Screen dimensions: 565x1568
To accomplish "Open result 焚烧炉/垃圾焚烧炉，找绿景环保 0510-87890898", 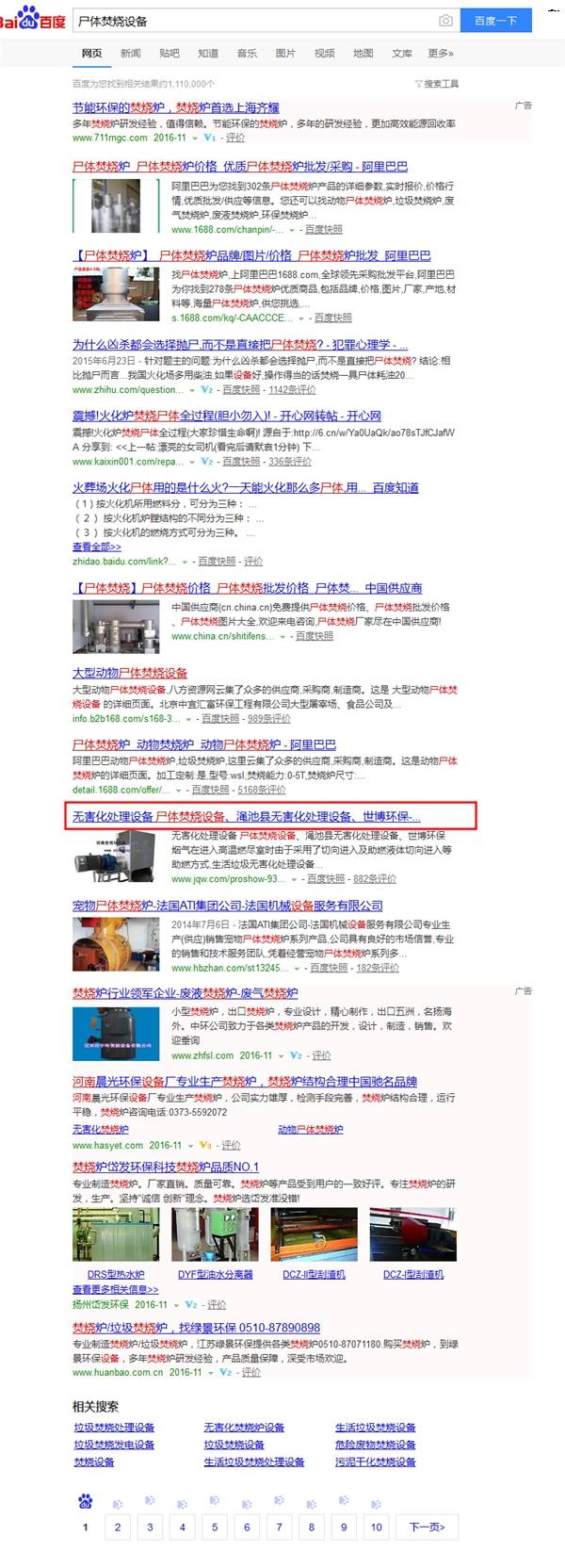I will pos(196,1328).
